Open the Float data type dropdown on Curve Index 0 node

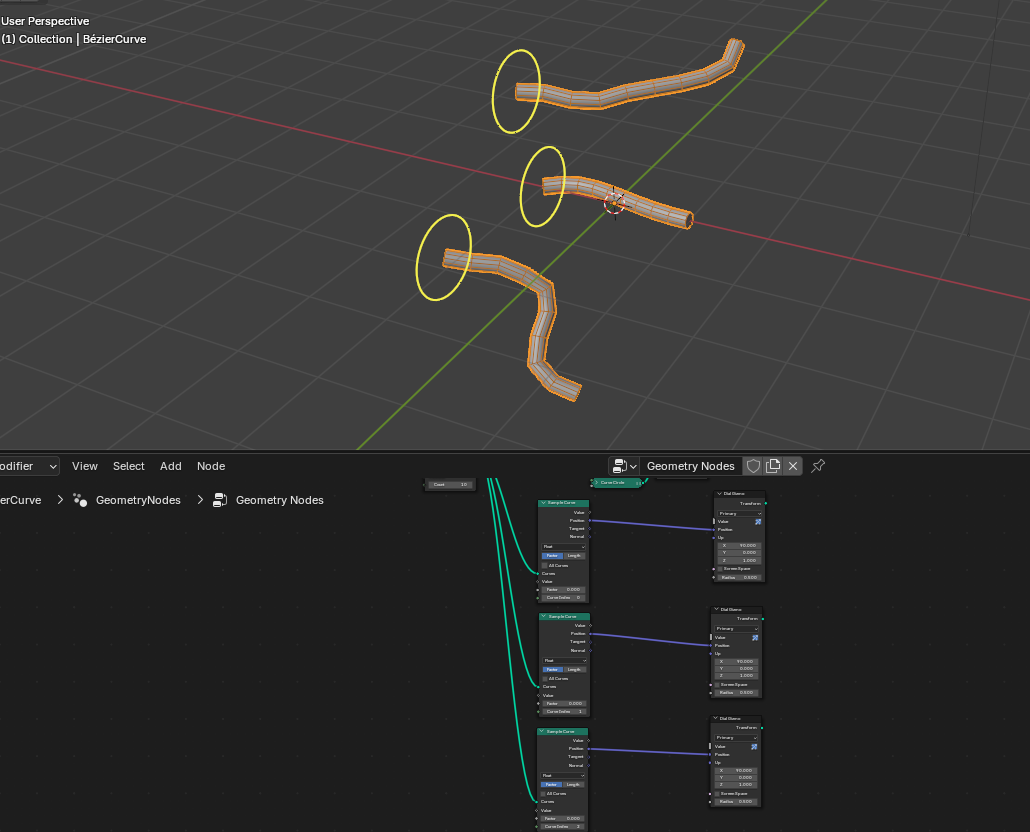tap(564, 547)
